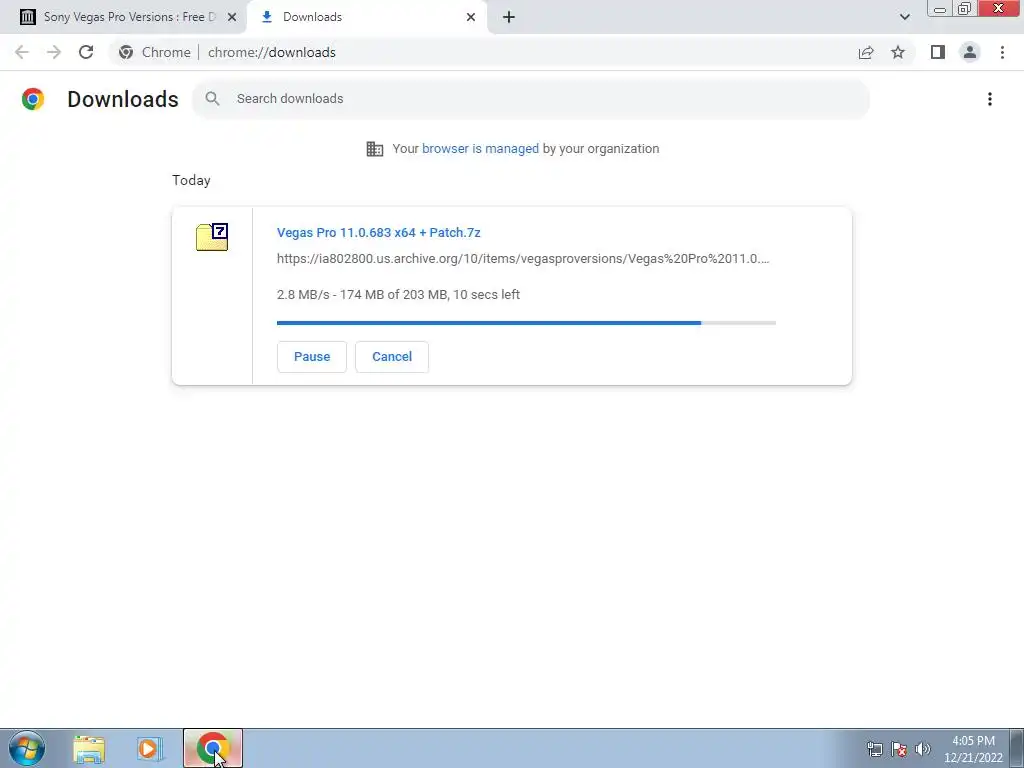Image resolution: width=1024 pixels, height=768 pixels.
Task: Click the archive.org download source URL
Action: (x=523, y=259)
